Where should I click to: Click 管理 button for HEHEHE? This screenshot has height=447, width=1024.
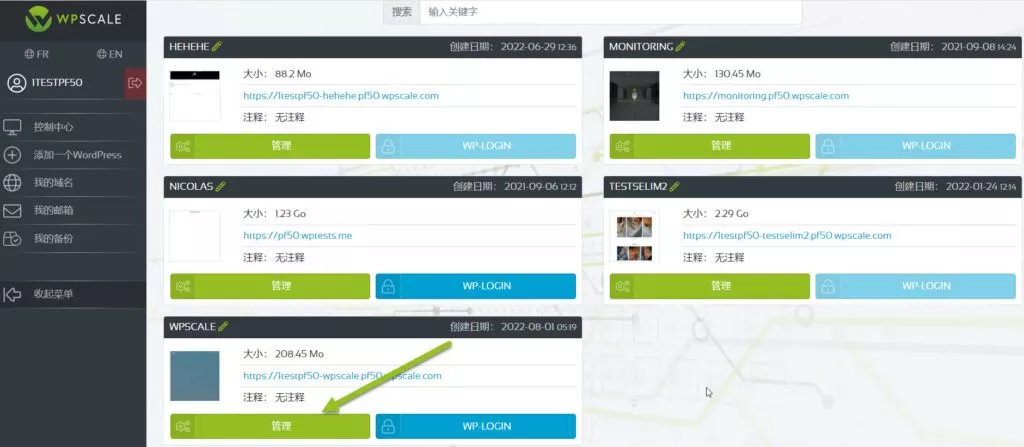click(x=270, y=146)
